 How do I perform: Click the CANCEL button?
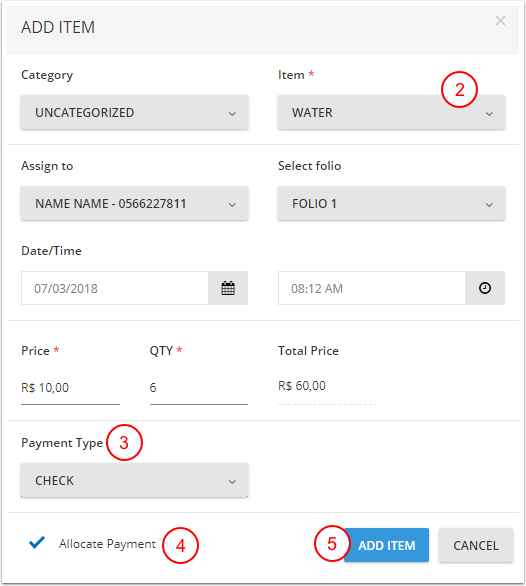(476, 545)
